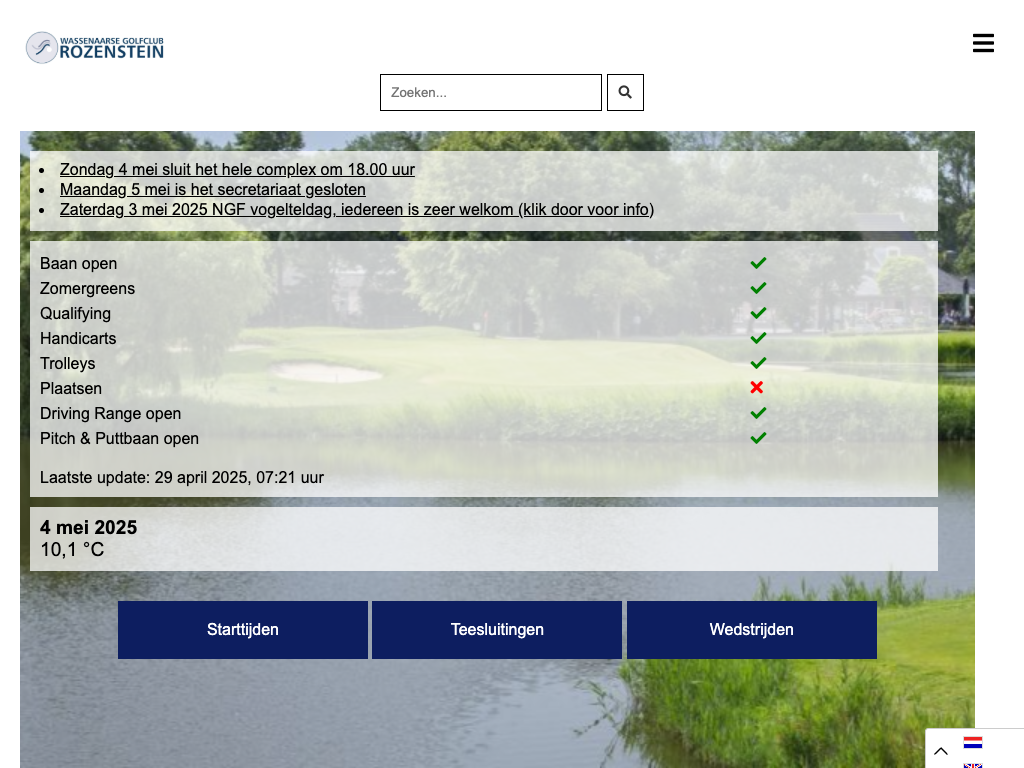Type in the Zoeken search field
The width and height of the screenshot is (1024, 768).
tap(490, 92)
